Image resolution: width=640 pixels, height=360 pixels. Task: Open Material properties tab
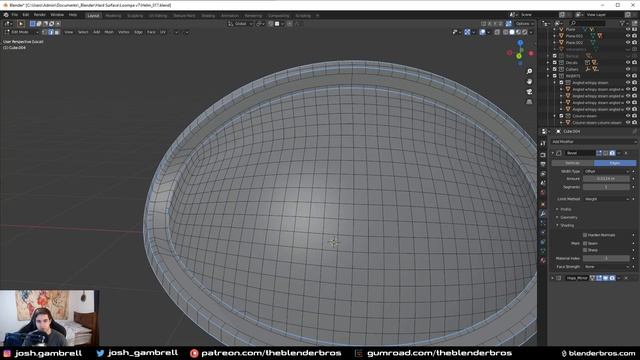tap(543, 260)
